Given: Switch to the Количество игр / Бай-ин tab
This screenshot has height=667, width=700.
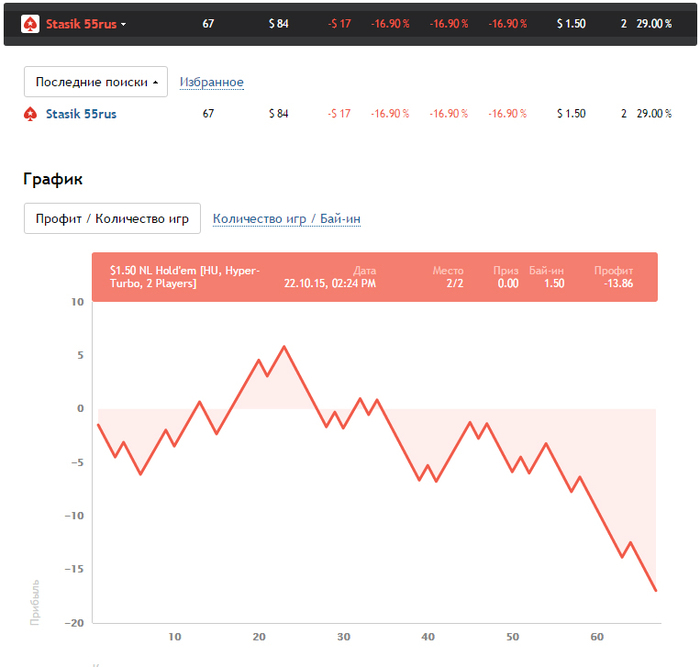Looking at the screenshot, I should 286,218.
